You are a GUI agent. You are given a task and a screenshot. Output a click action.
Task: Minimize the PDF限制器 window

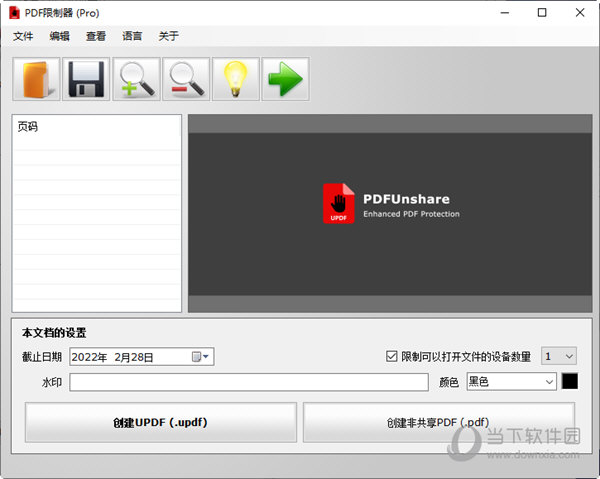click(505, 13)
